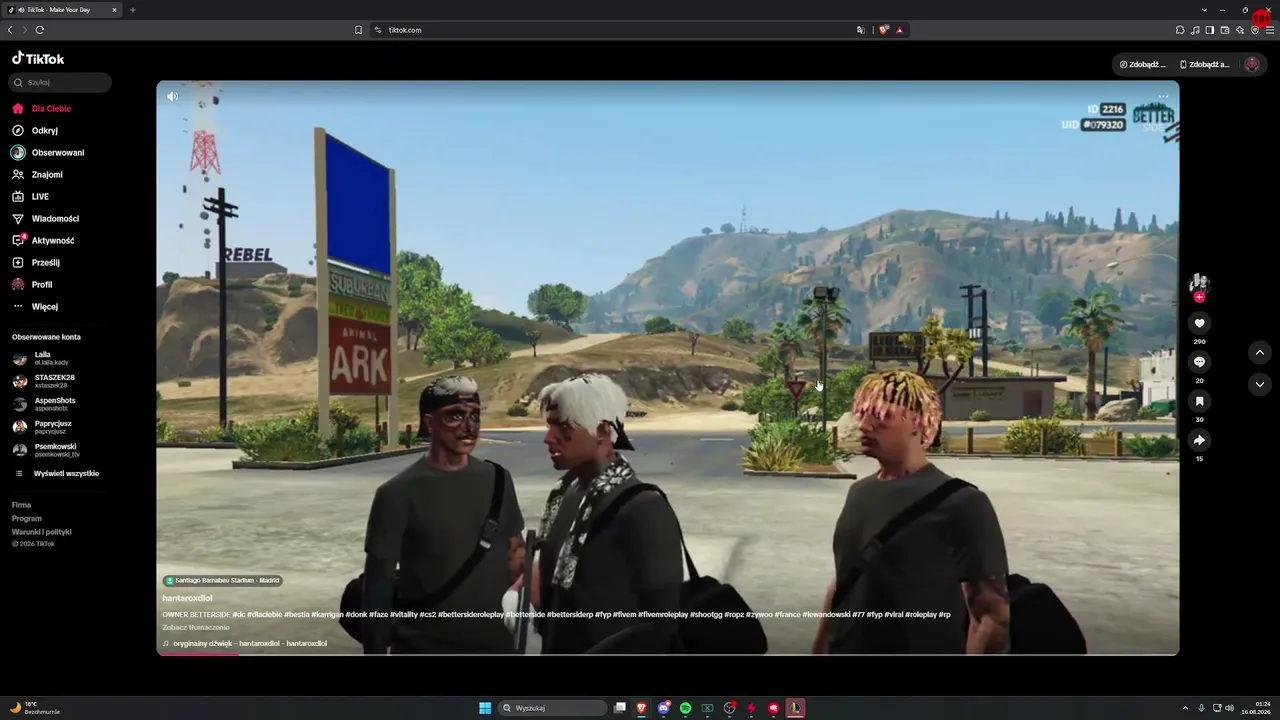Click Zobacz tłumaczenie translation link
This screenshot has width=1280, height=720.
click(x=196, y=627)
